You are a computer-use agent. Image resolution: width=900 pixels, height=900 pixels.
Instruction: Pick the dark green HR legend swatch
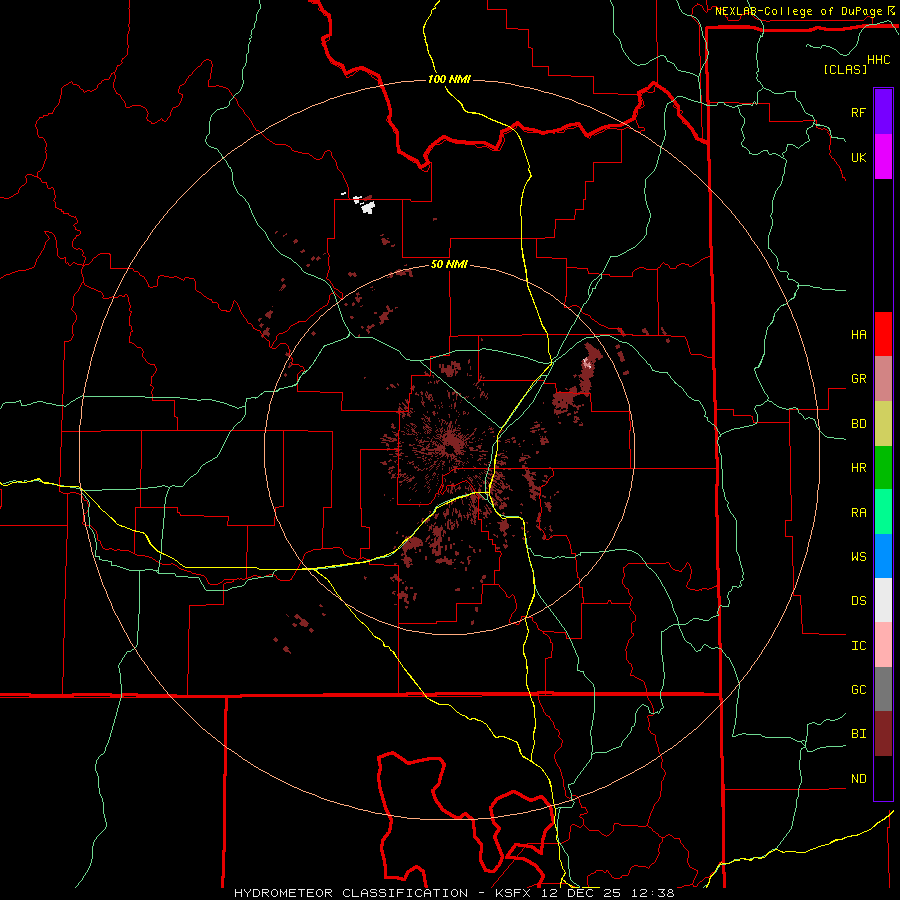coord(883,468)
